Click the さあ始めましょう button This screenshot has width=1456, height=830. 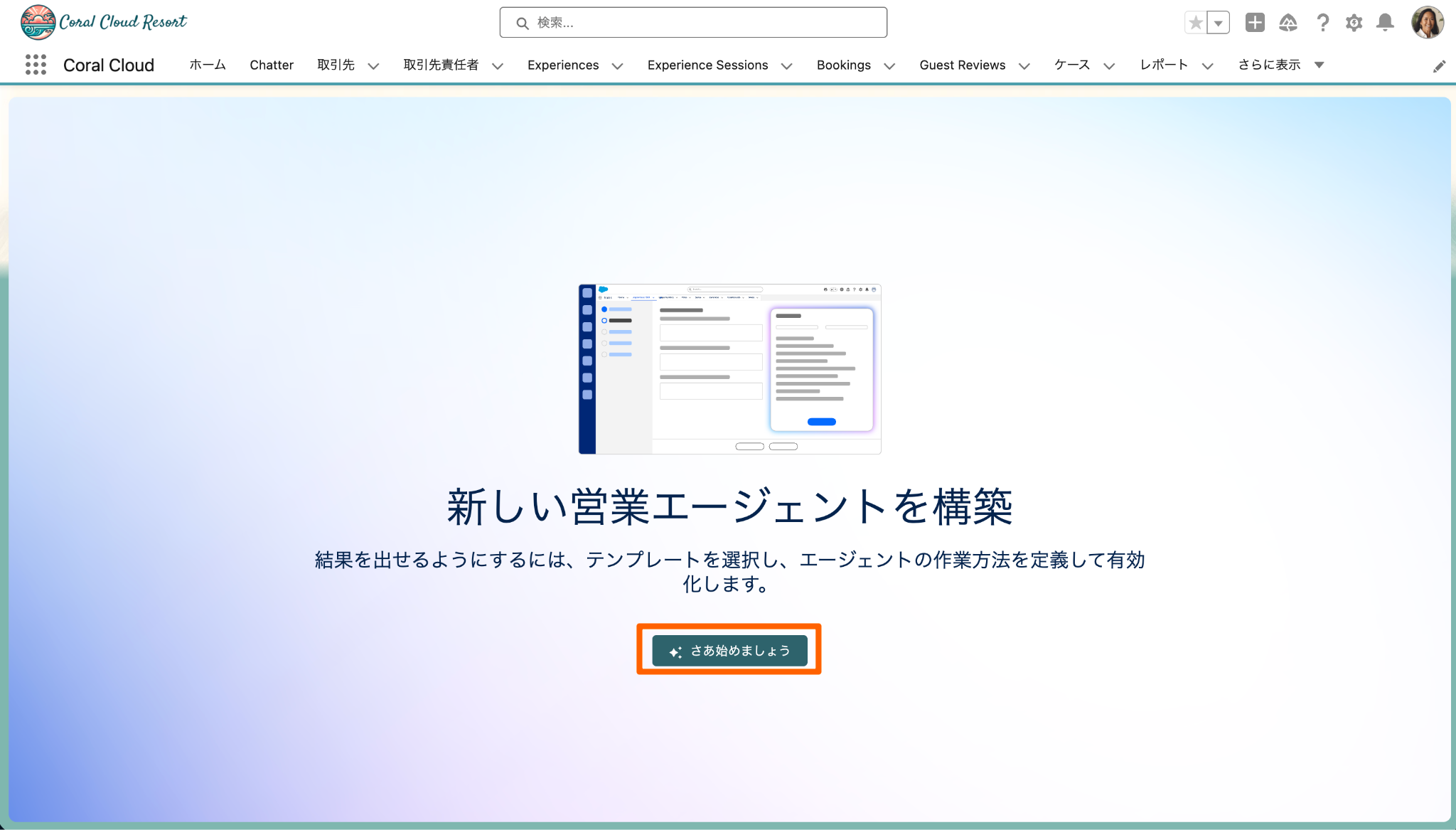tap(729, 650)
